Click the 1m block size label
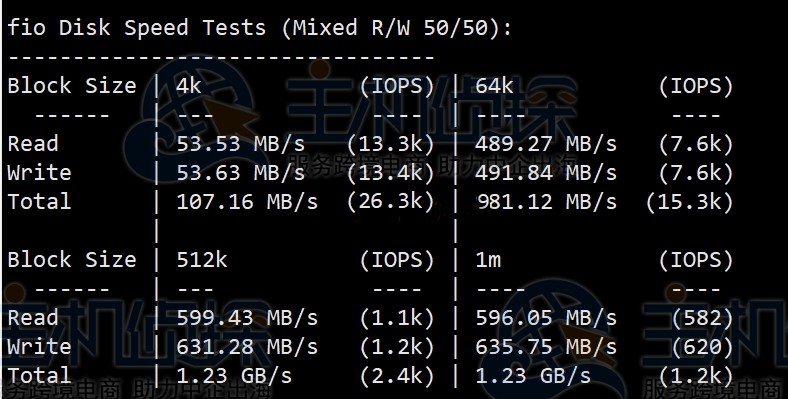788x399 pixels. (x=488, y=260)
